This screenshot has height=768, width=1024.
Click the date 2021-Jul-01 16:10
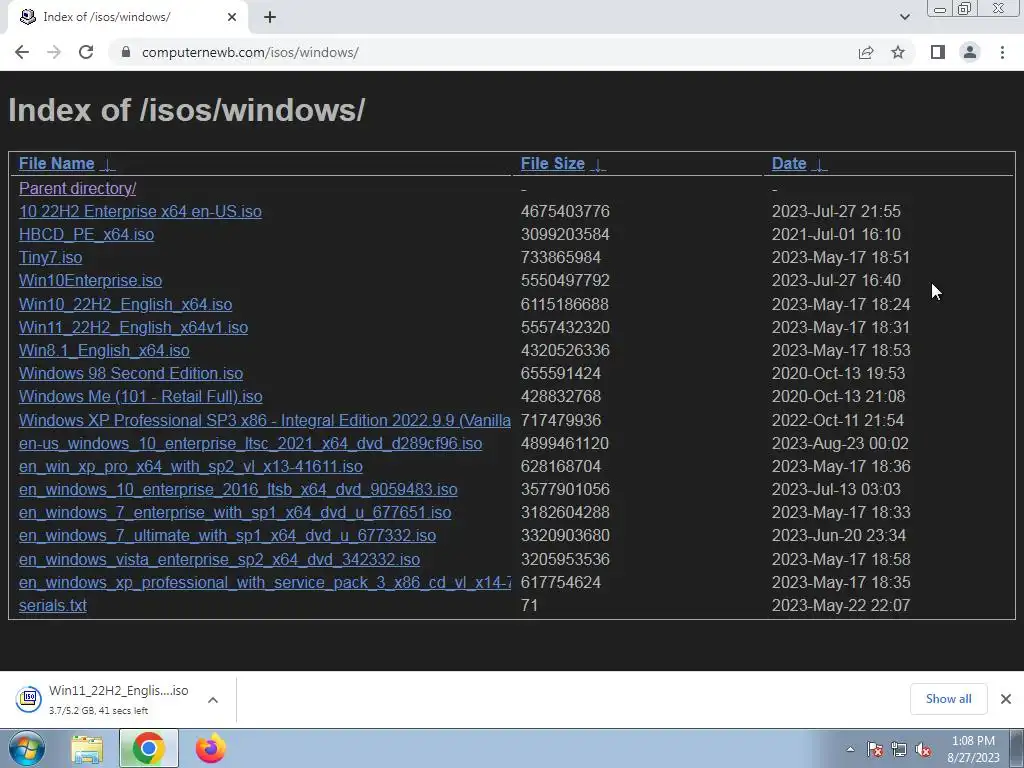[836, 234]
